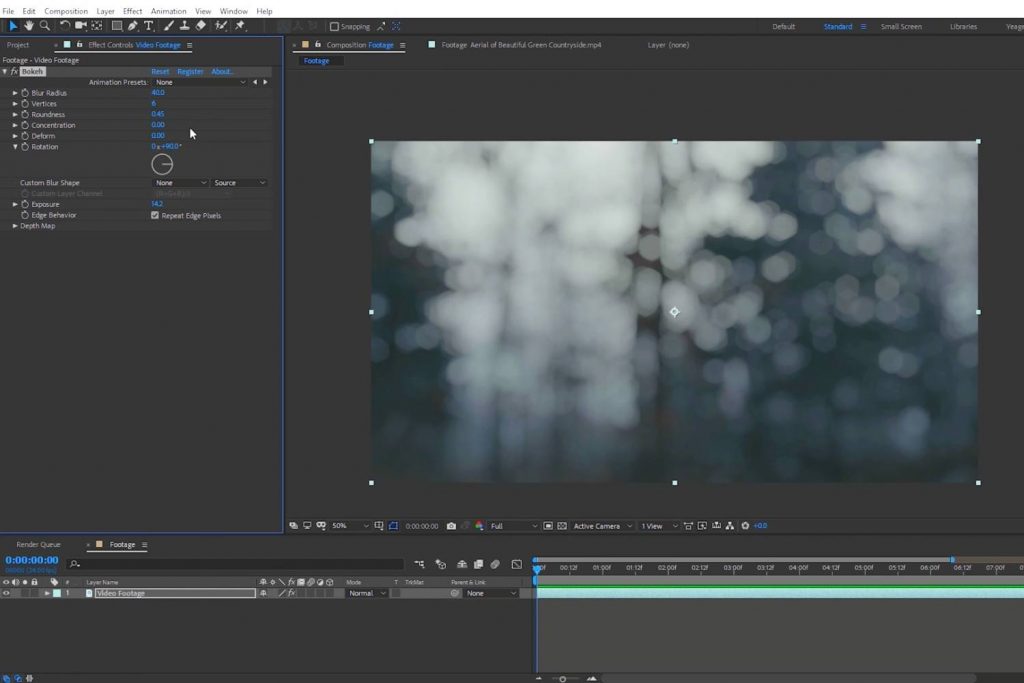
Task: Click the About link for Bokeh
Action: point(222,72)
